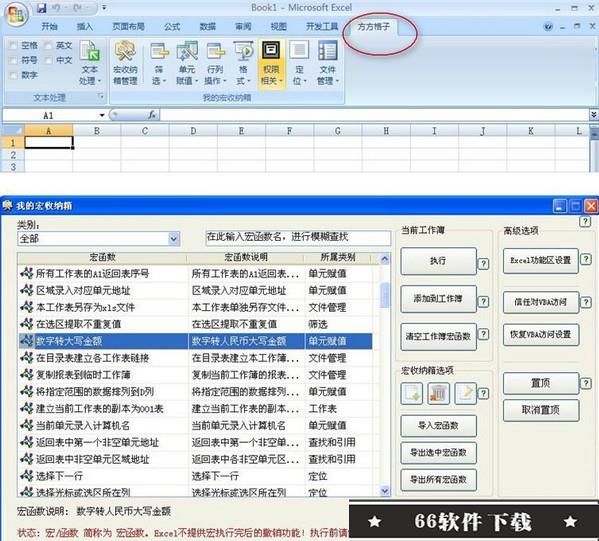Click the 置顶 pin-on-top button
Screen dimensions: 599x541
point(541,383)
